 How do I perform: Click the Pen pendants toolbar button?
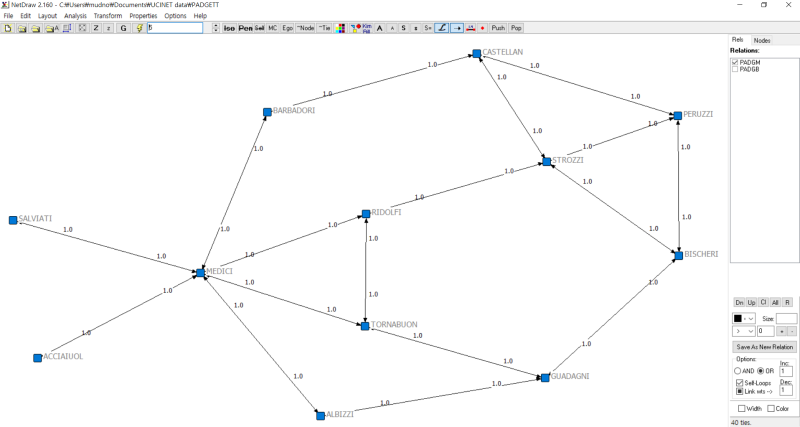(245, 28)
